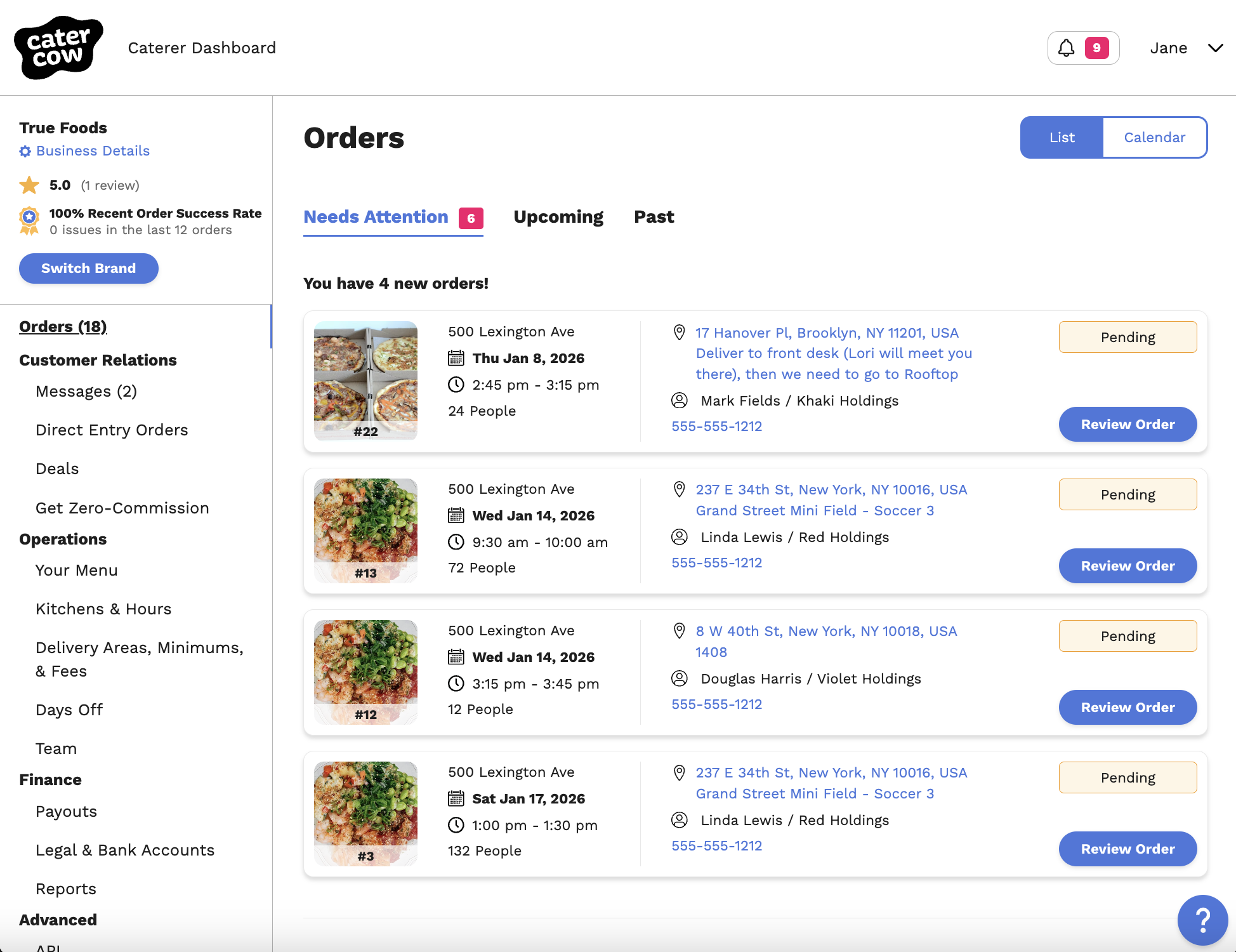Click the gear icon beside Business Details
The height and width of the screenshot is (952, 1236).
pos(25,151)
